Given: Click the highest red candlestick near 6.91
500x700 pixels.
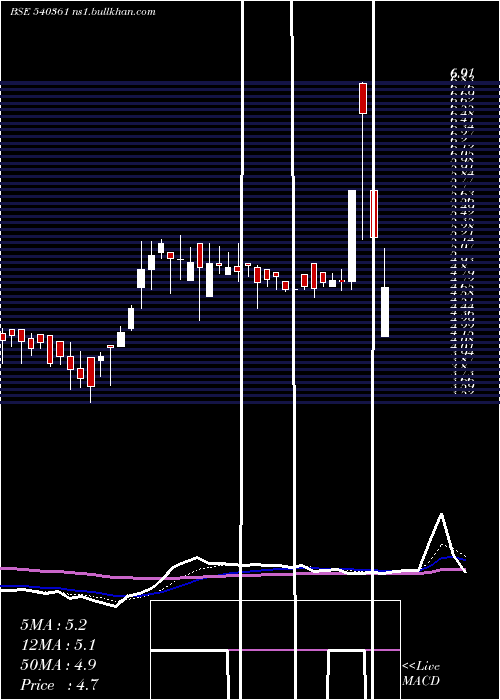Looking at the screenshot, I should tap(363, 98).
